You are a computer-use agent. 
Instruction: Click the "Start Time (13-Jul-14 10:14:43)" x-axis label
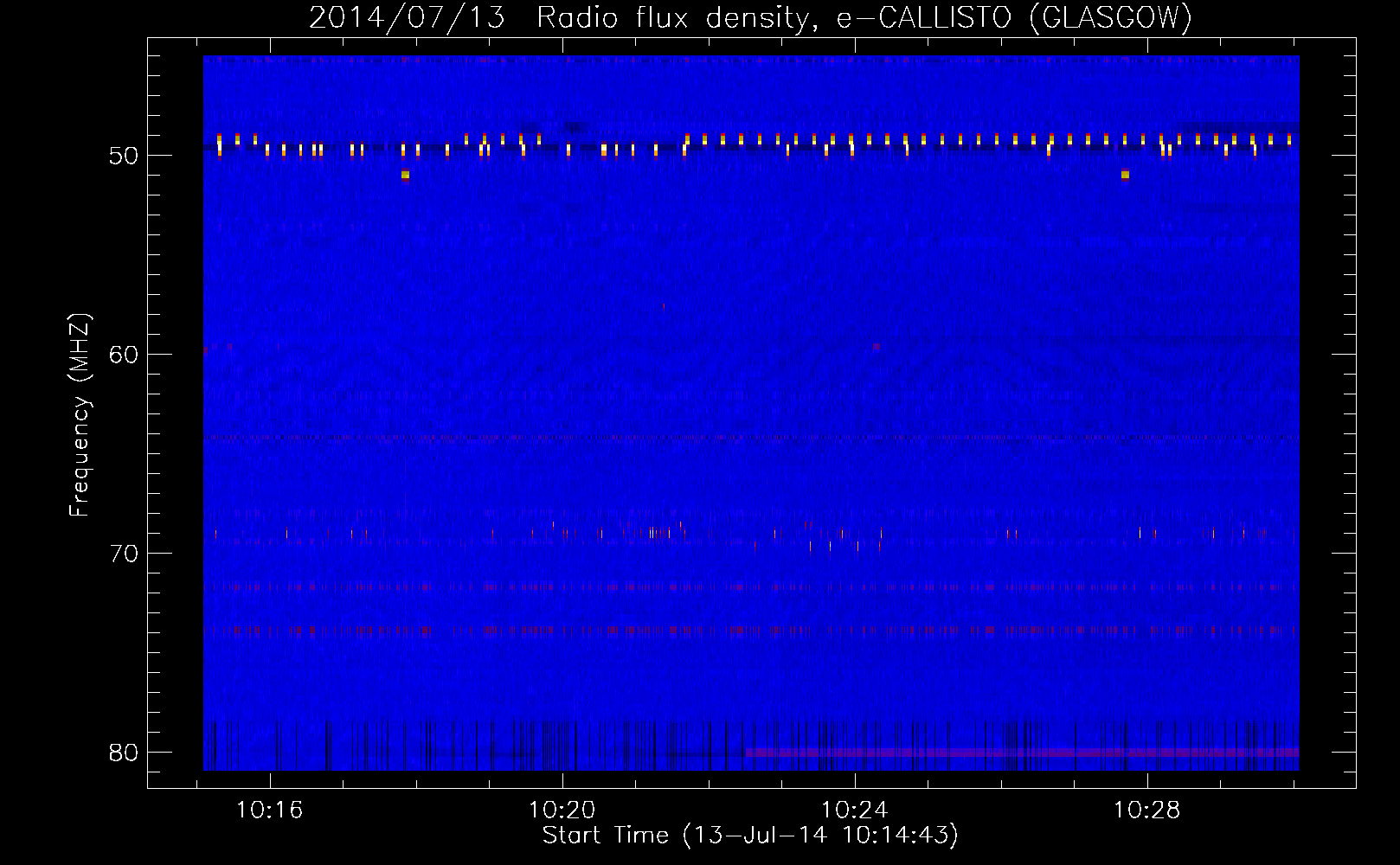pyautogui.click(x=750, y=836)
